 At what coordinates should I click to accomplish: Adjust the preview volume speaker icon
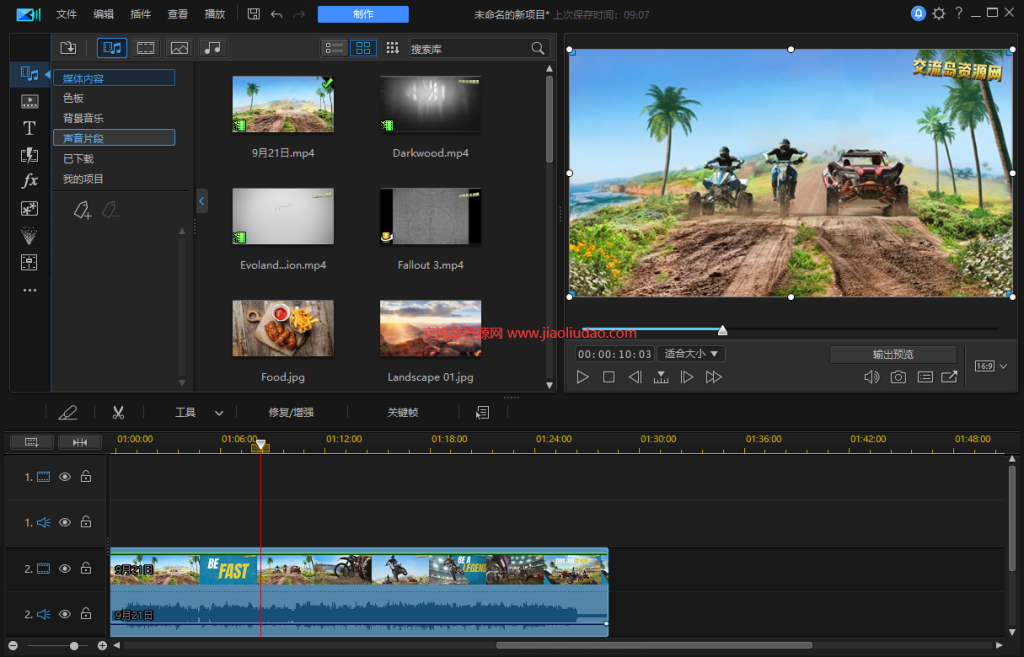coord(872,377)
